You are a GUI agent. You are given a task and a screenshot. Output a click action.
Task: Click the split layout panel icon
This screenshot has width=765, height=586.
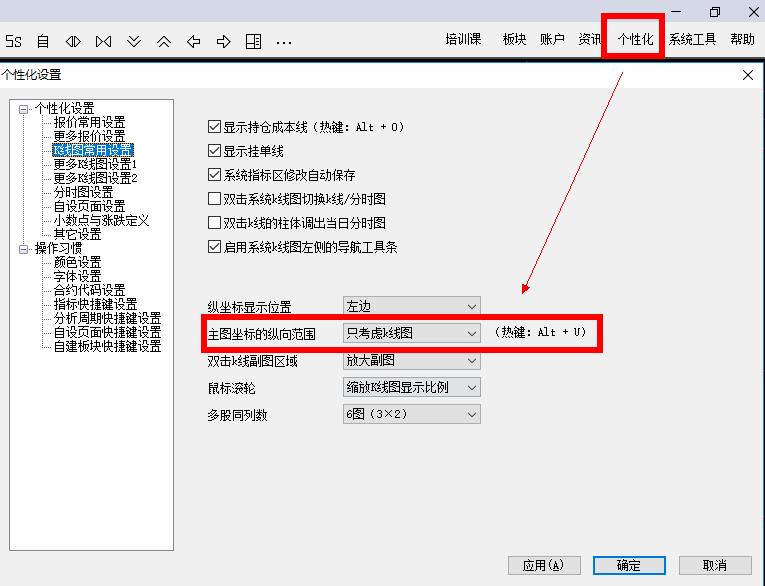click(254, 41)
